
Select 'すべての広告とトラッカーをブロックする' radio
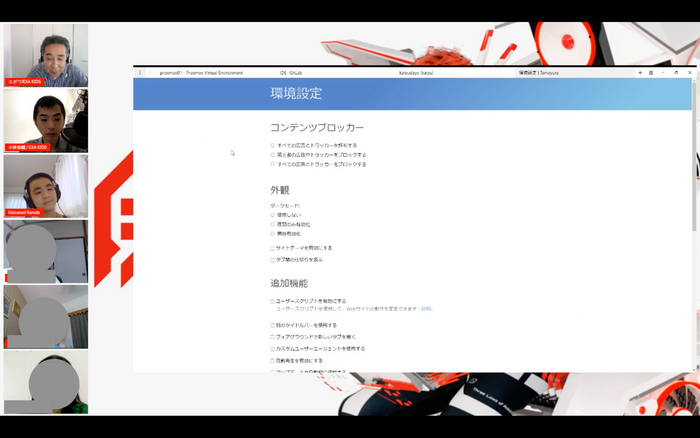(272, 164)
